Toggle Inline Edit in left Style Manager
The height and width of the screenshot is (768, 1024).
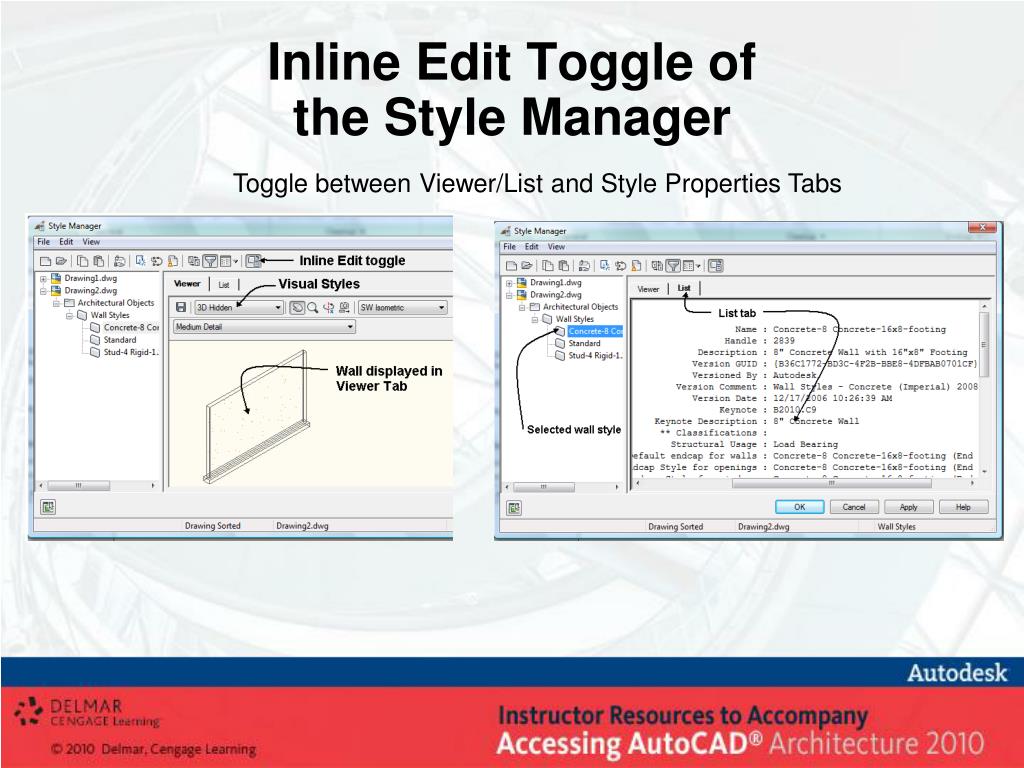pyautogui.click(x=253, y=261)
